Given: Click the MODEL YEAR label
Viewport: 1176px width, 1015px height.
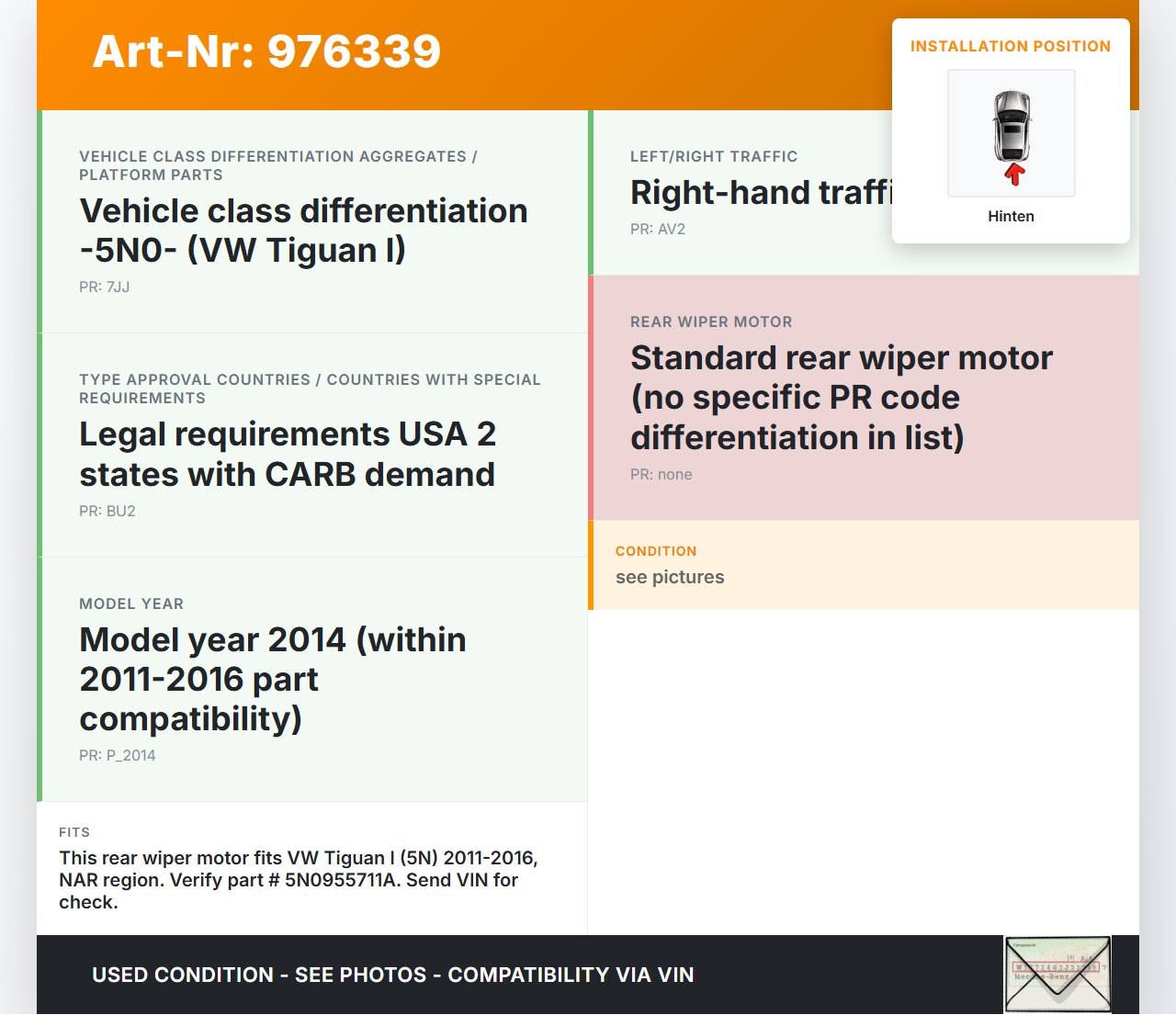Looking at the screenshot, I should (131, 603).
